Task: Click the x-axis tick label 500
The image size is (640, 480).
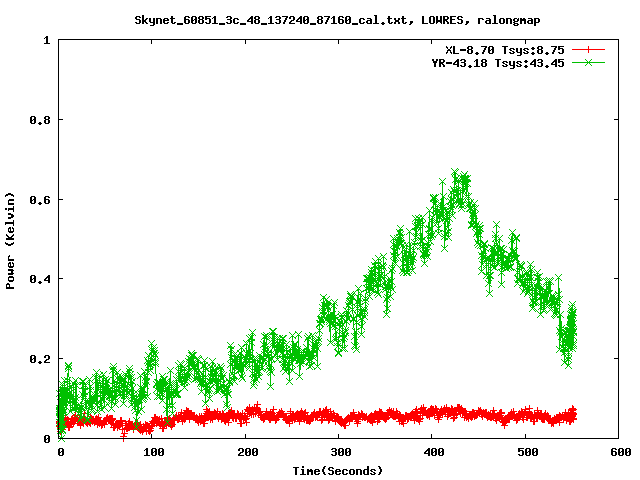Action: pyautogui.click(x=527, y=452)
